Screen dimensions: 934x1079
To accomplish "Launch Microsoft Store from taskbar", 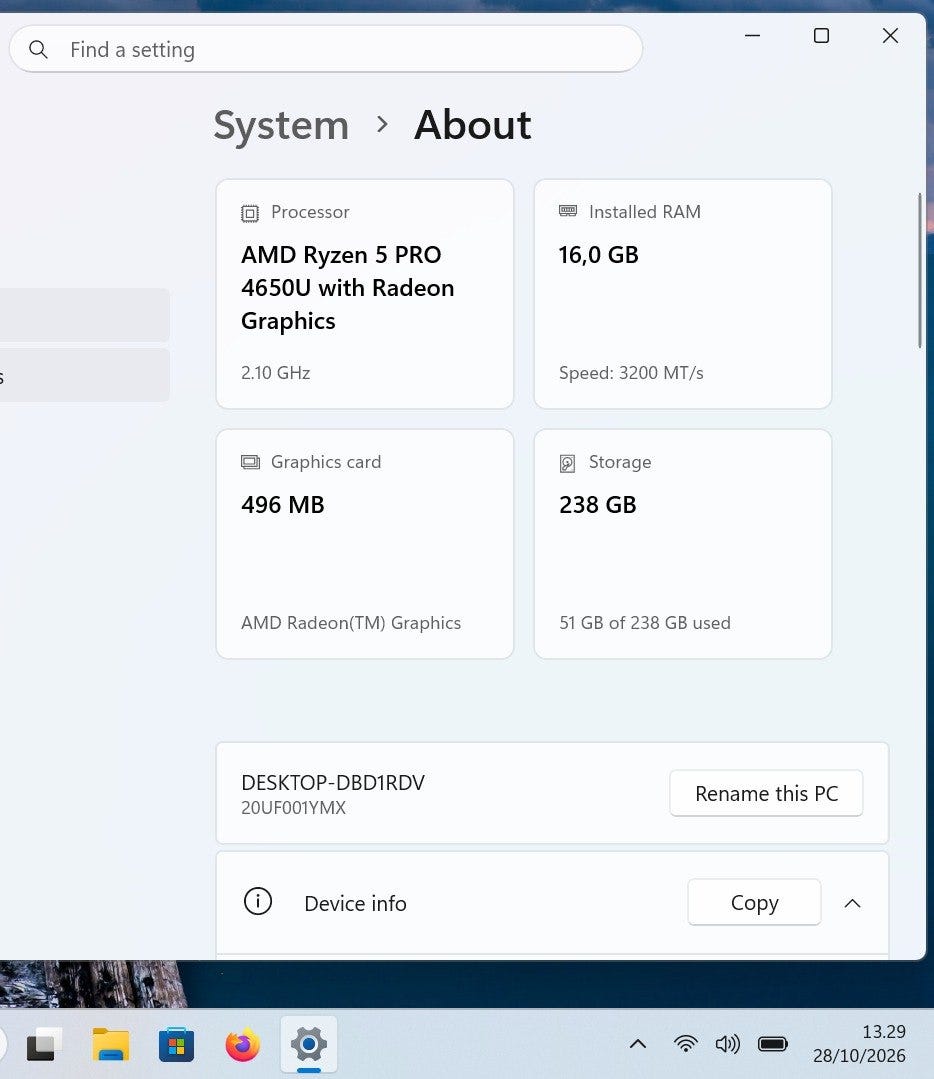I will [176, 1045].
